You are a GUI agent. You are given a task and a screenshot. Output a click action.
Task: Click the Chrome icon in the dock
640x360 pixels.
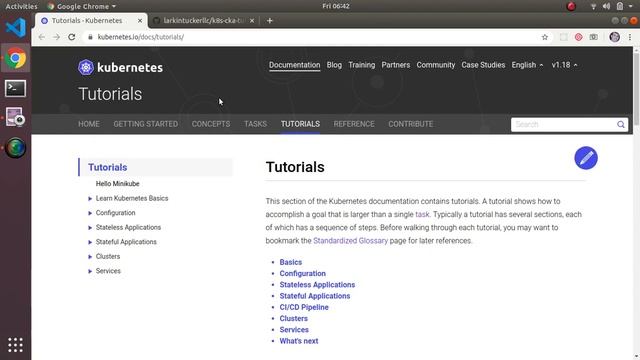click(16, 58)
